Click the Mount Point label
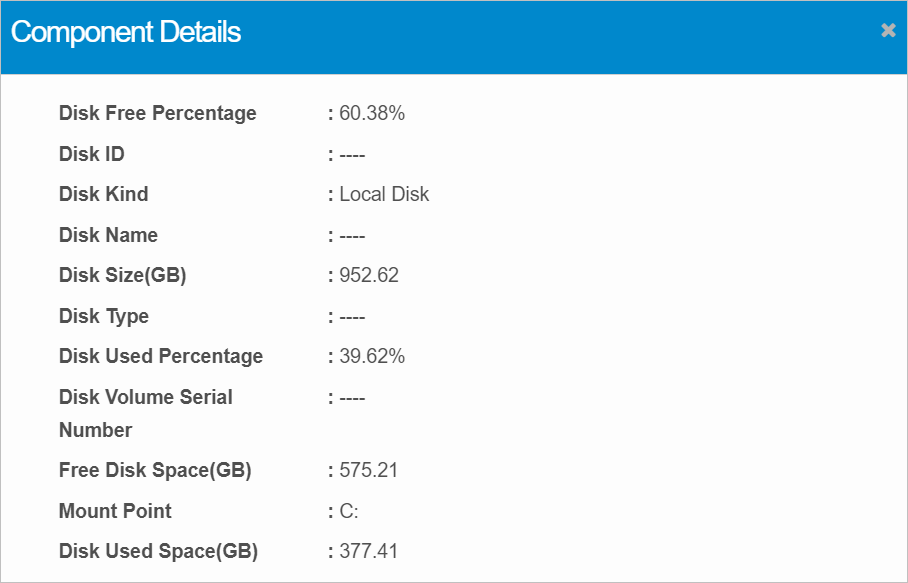 pyautogui.click(x=115, y=511)
